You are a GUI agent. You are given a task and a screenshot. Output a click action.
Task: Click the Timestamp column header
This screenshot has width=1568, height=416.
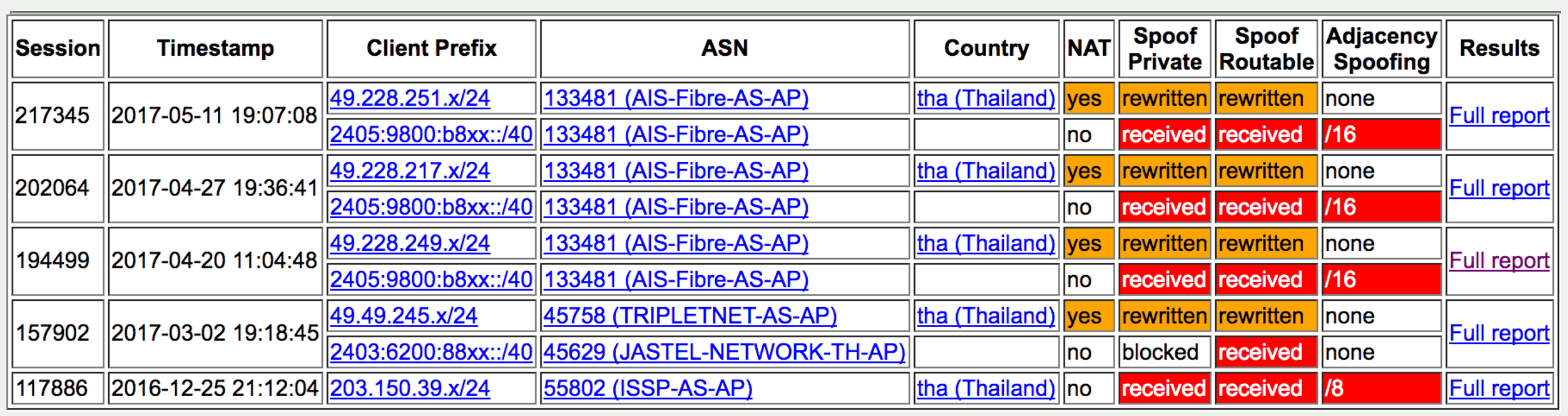216,49
